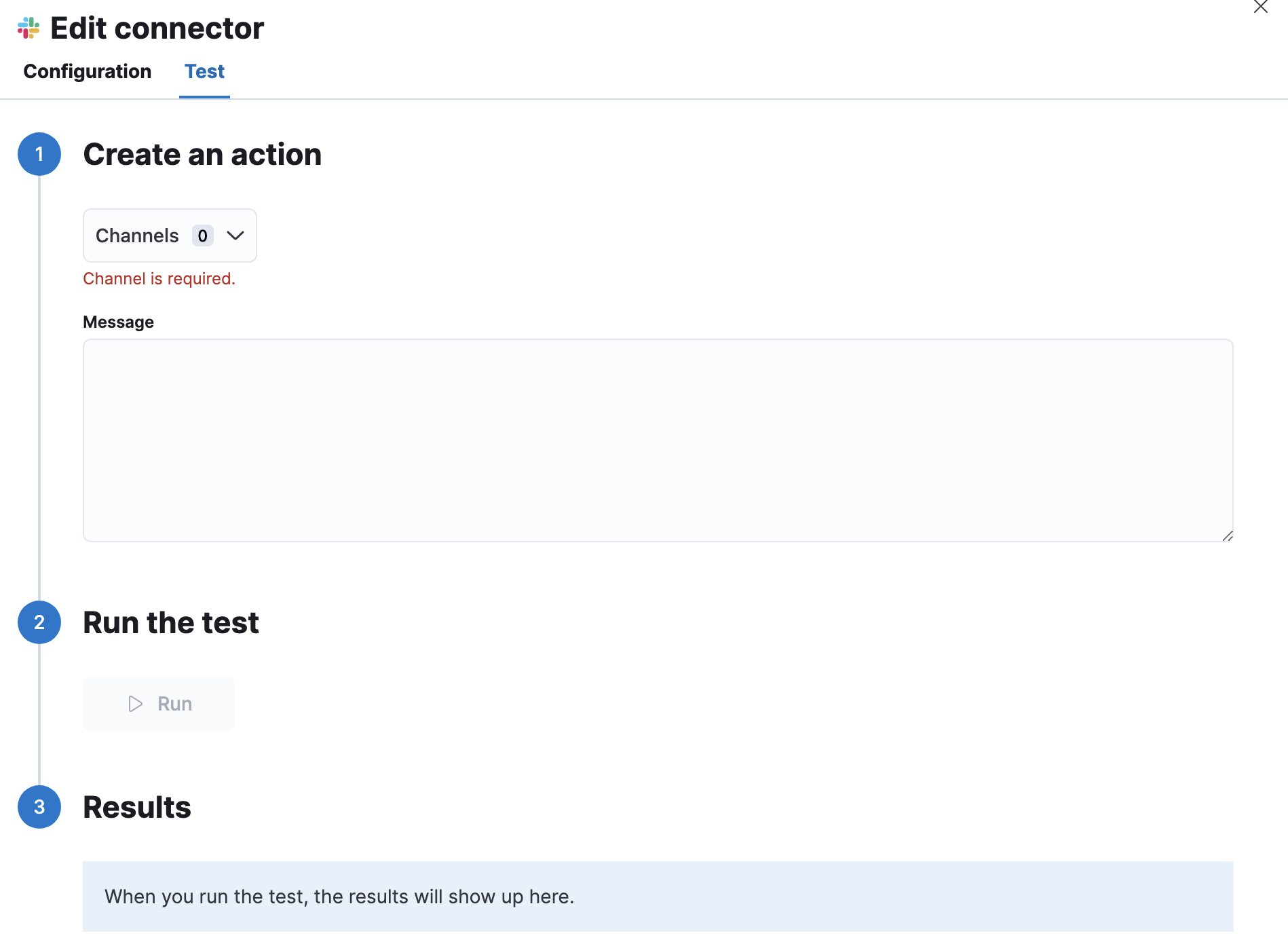The height and width of the screenshot is (944, 1288).
Task: Click the Message field resize handle
Action: point(1228,536)
